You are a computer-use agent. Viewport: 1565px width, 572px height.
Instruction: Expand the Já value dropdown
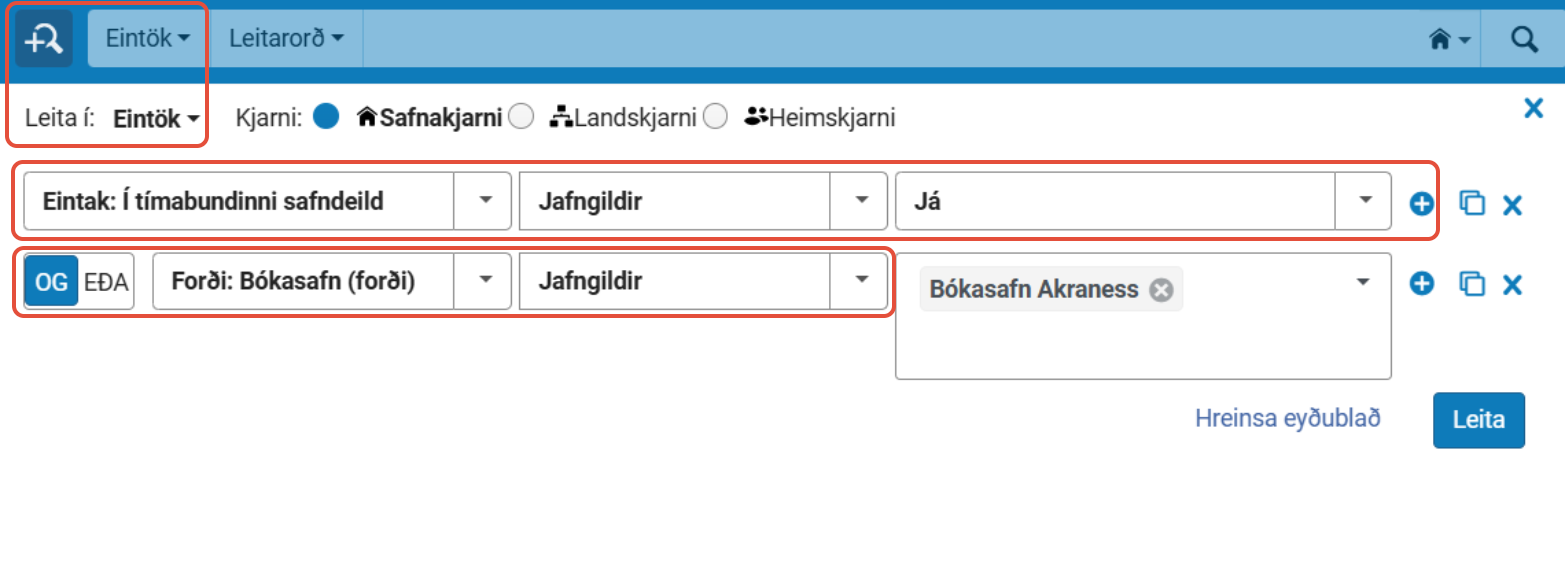point(1364,200)
